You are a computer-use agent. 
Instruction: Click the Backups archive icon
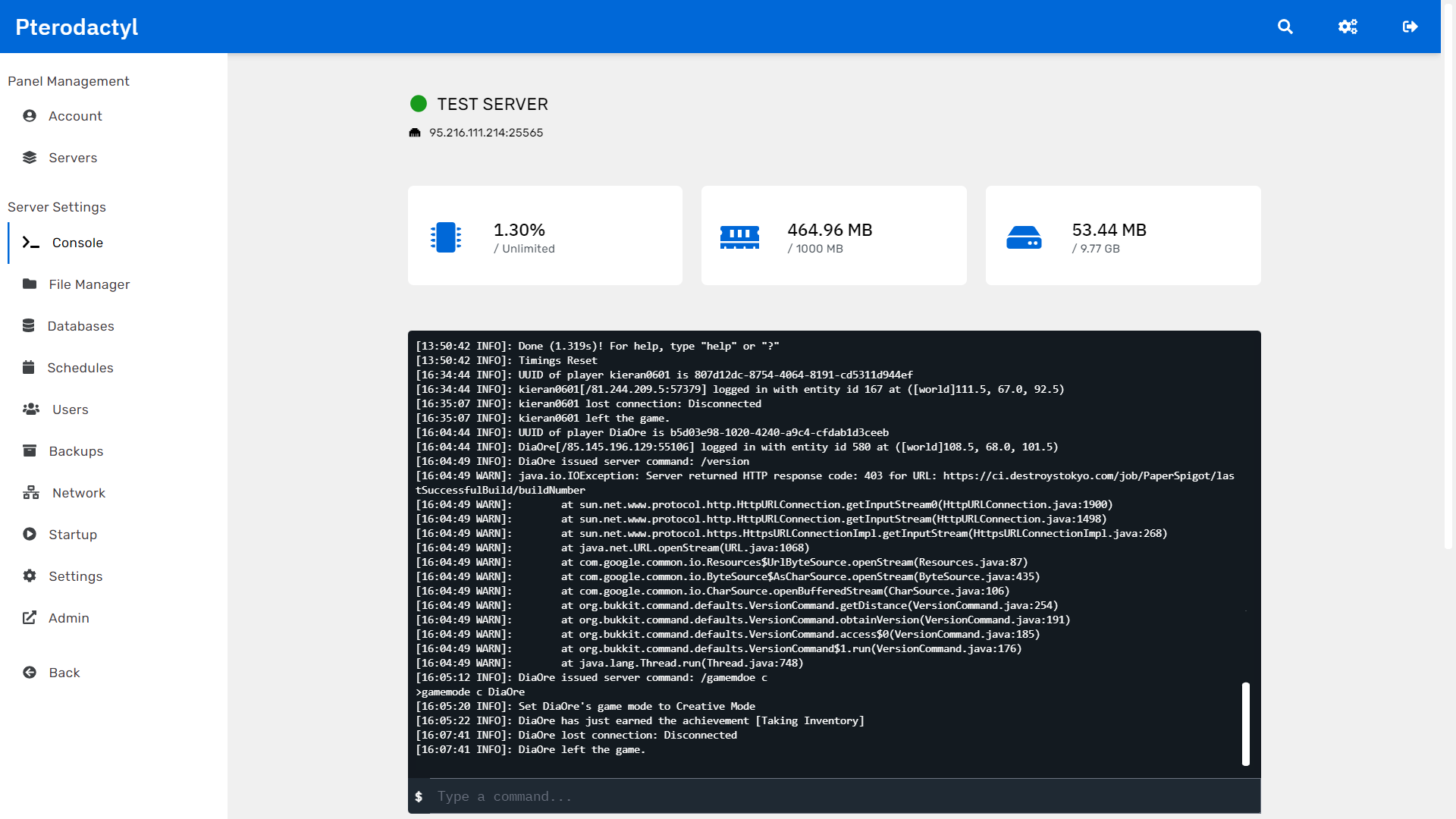click(30, 451)
